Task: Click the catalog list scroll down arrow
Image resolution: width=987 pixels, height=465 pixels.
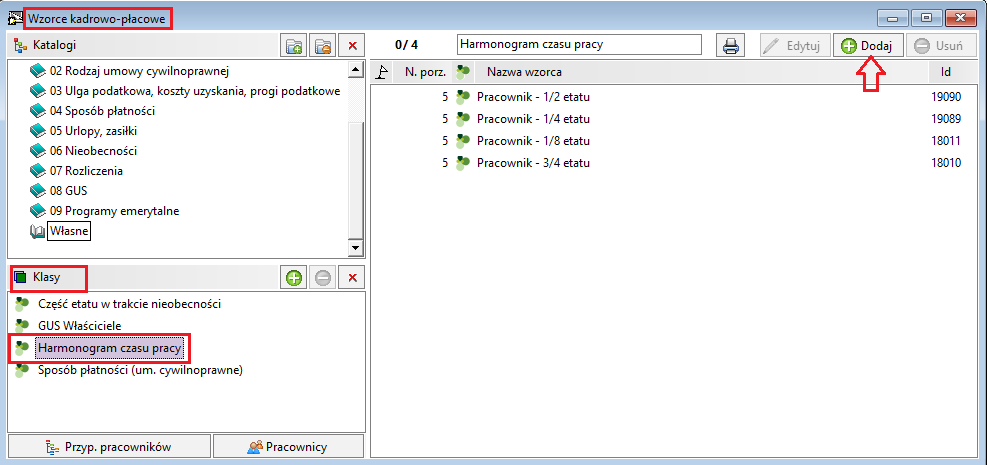Action: (356, 248)
